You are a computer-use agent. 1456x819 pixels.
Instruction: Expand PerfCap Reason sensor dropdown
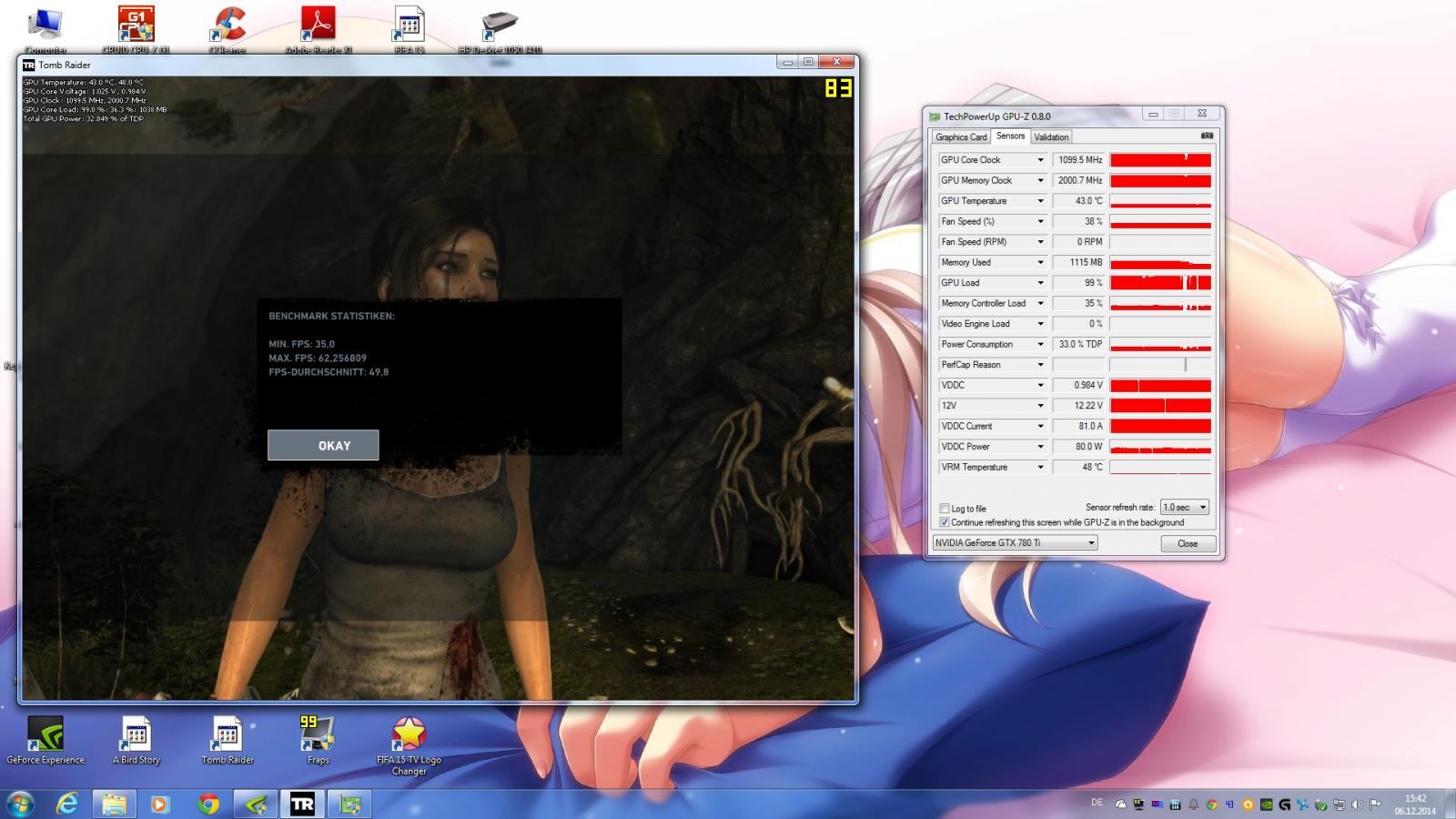tap(1040, 365)
